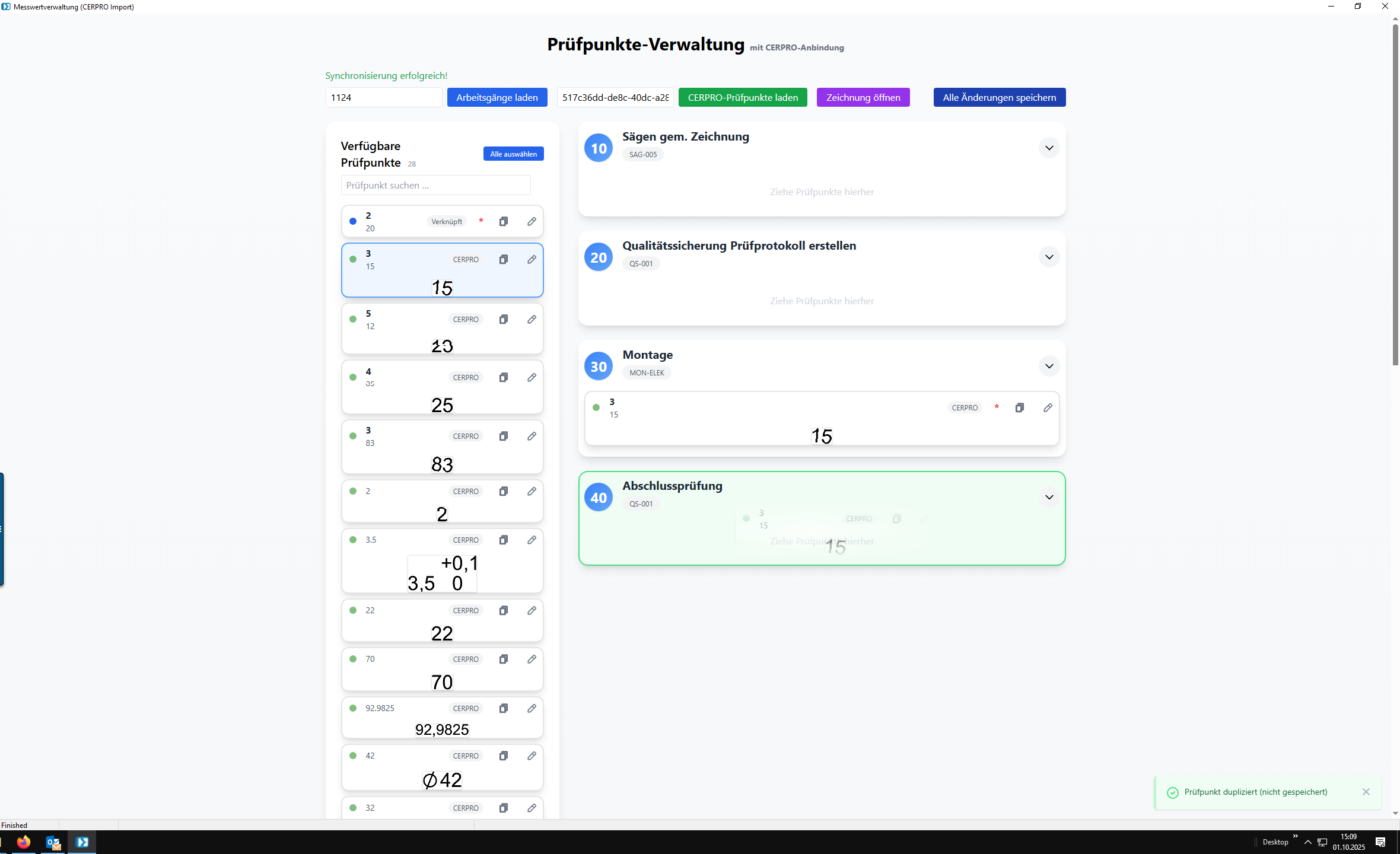Edit checkpoint 5 with pencil icon

click(532, 319)
